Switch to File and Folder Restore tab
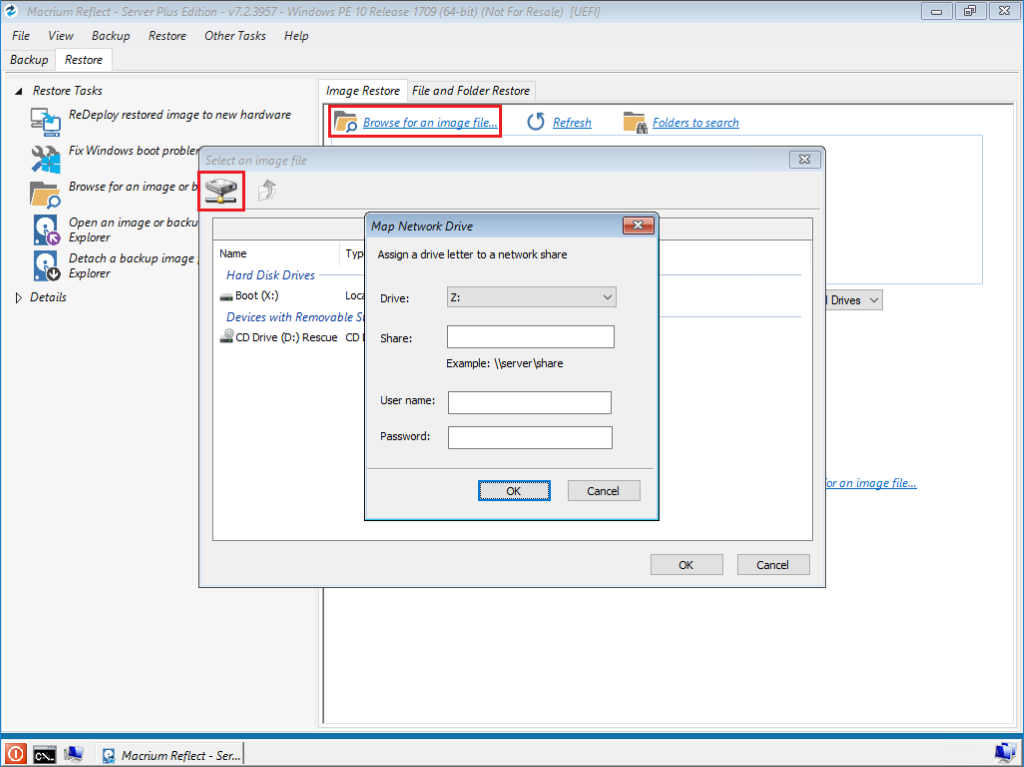 pyautogui.click(x=471, y=91)
